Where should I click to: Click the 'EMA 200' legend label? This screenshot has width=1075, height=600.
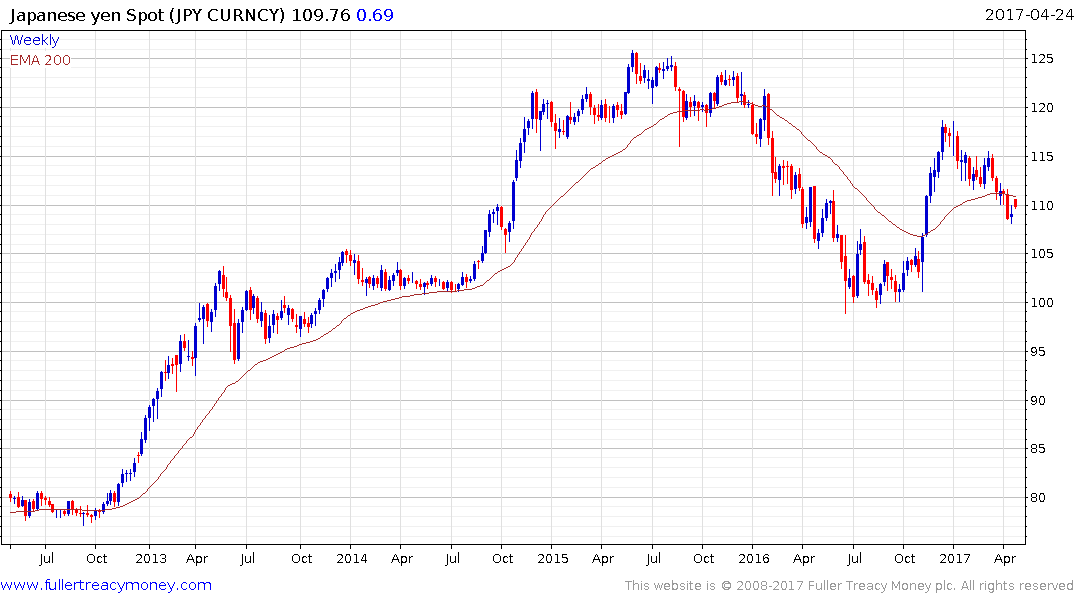tap(40, 60)
